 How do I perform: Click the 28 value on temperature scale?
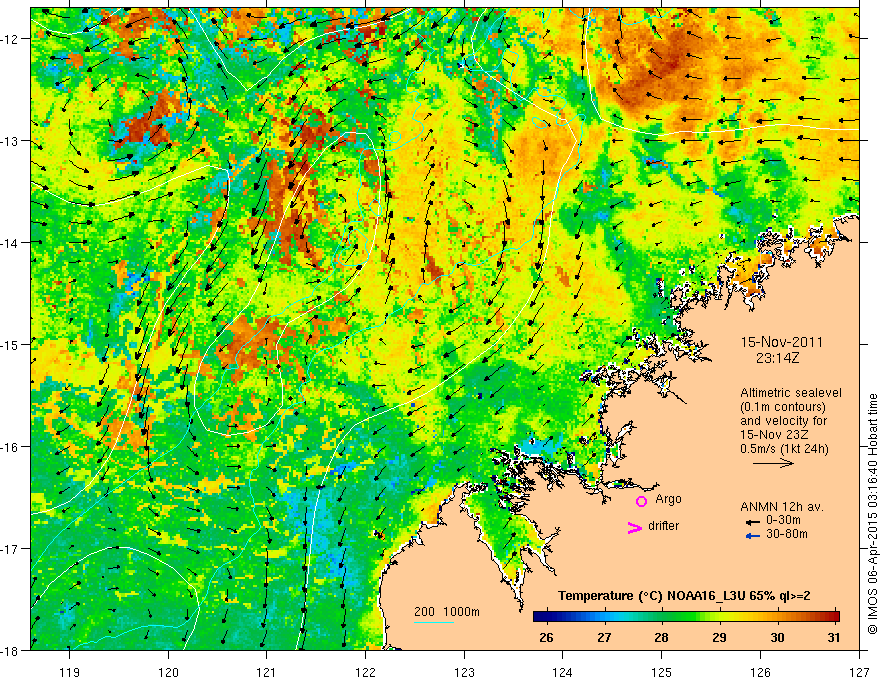(661, 637)
